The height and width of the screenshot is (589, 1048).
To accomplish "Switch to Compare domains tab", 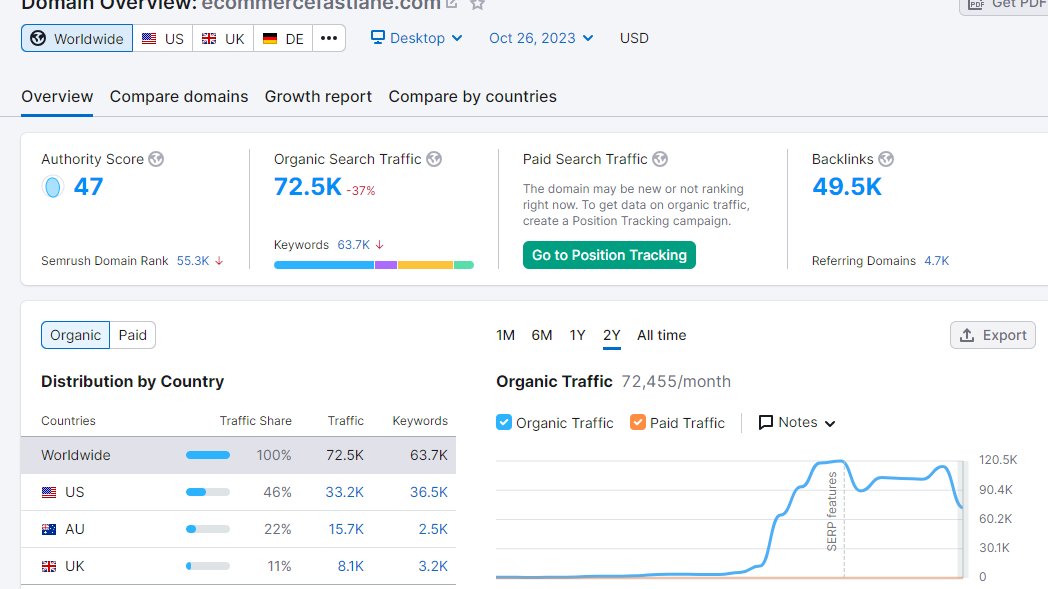I will (178, 96).
